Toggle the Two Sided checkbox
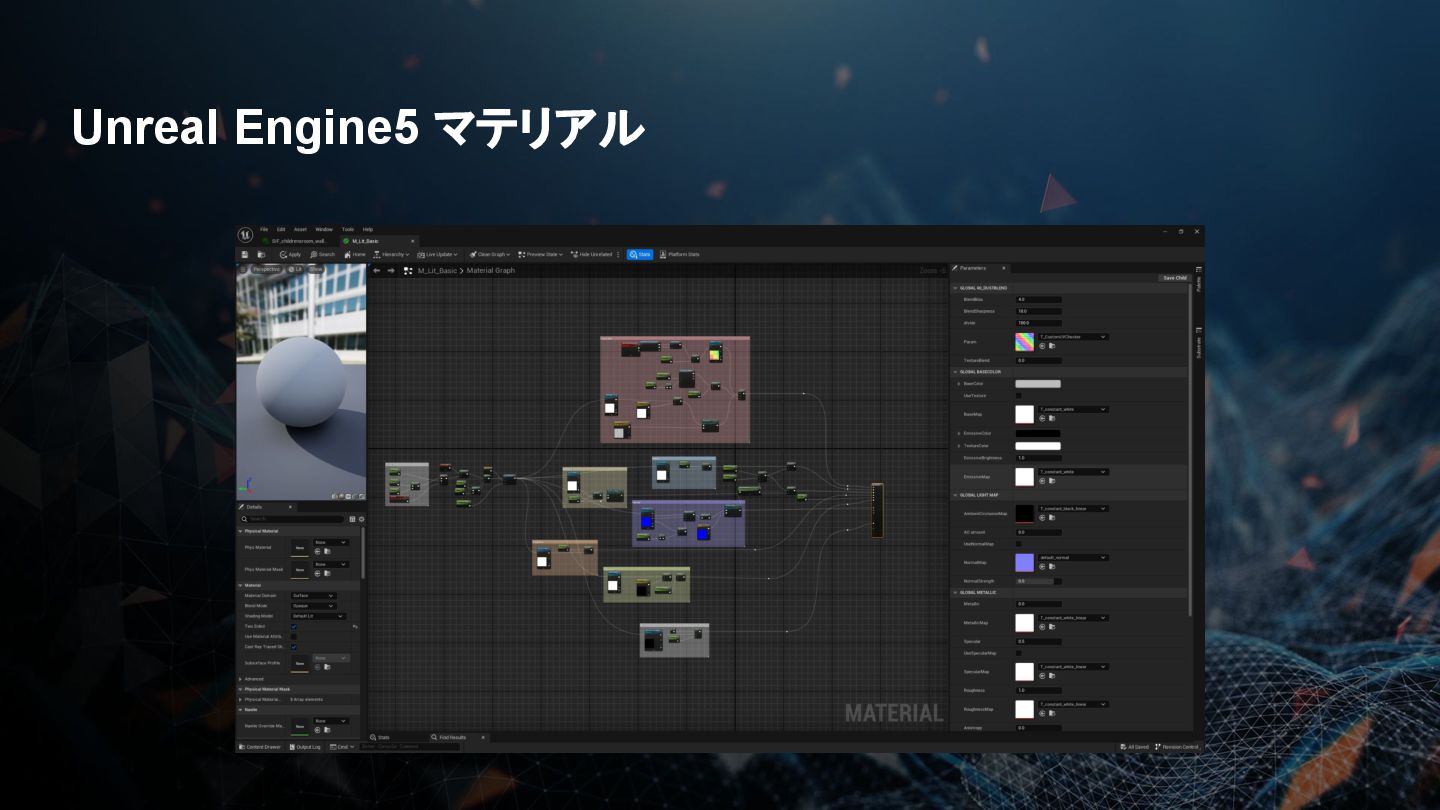Image resolution: width=1440 pixels, height=810 pixels. [x=294, y=626]
